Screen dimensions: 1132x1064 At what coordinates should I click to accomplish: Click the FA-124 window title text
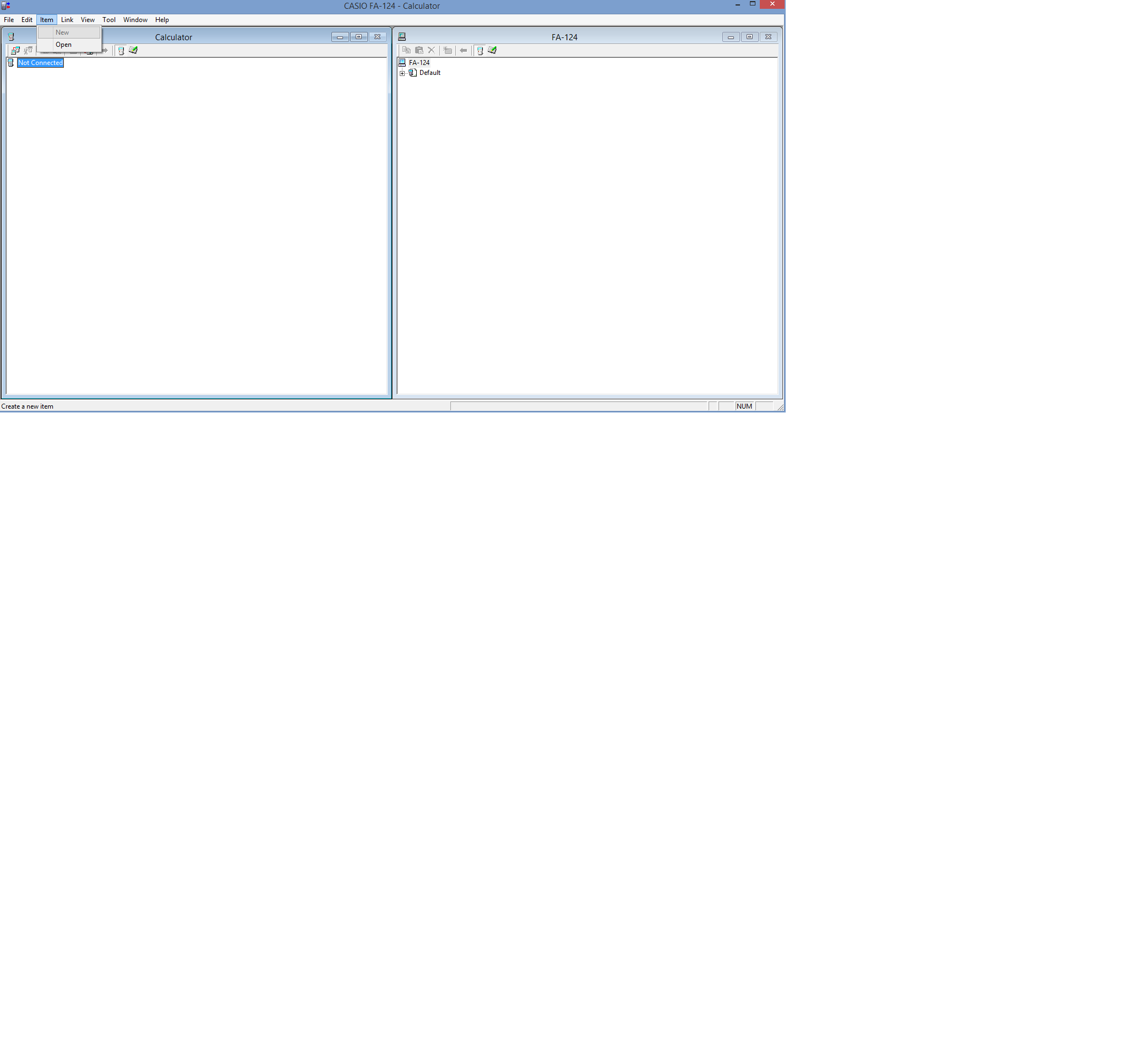[565, 37]
